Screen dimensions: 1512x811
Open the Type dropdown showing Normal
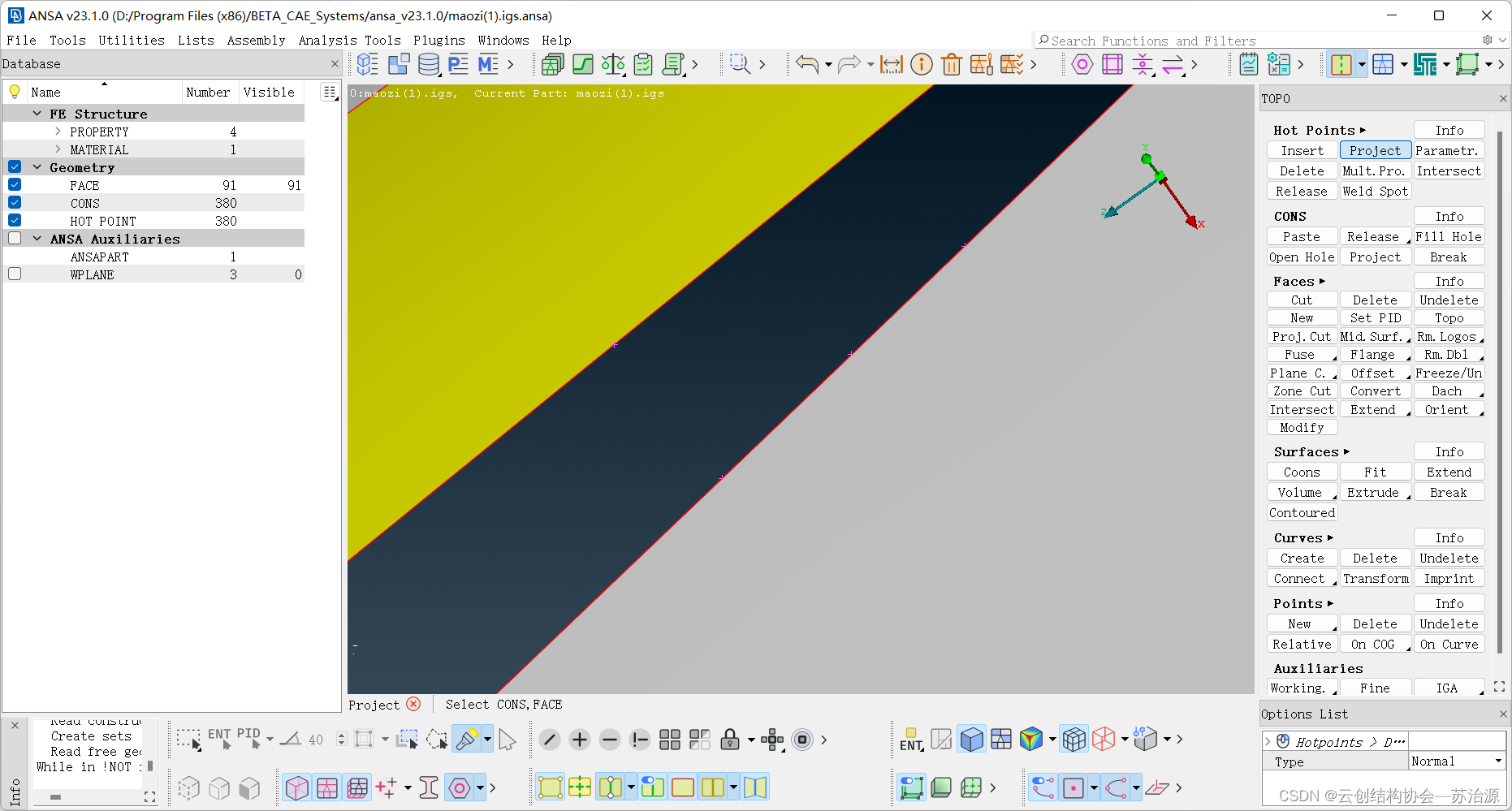point(1457,761)
